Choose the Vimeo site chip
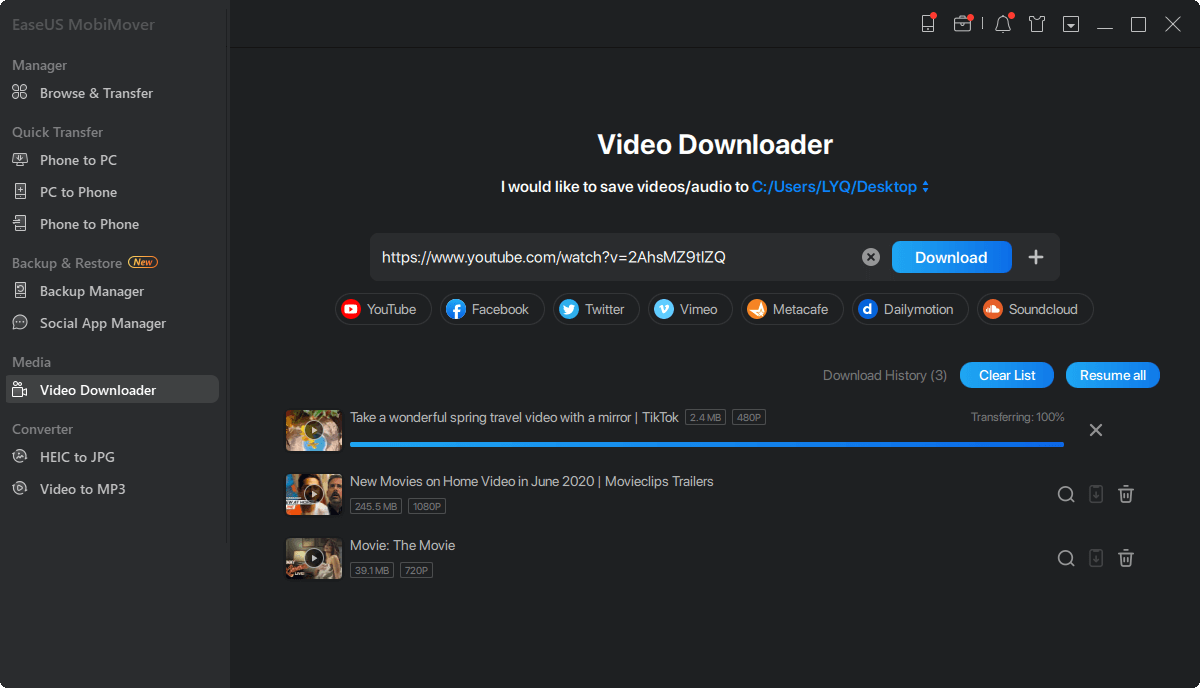Screen dimensions: 1200x688 coord(690,309)
